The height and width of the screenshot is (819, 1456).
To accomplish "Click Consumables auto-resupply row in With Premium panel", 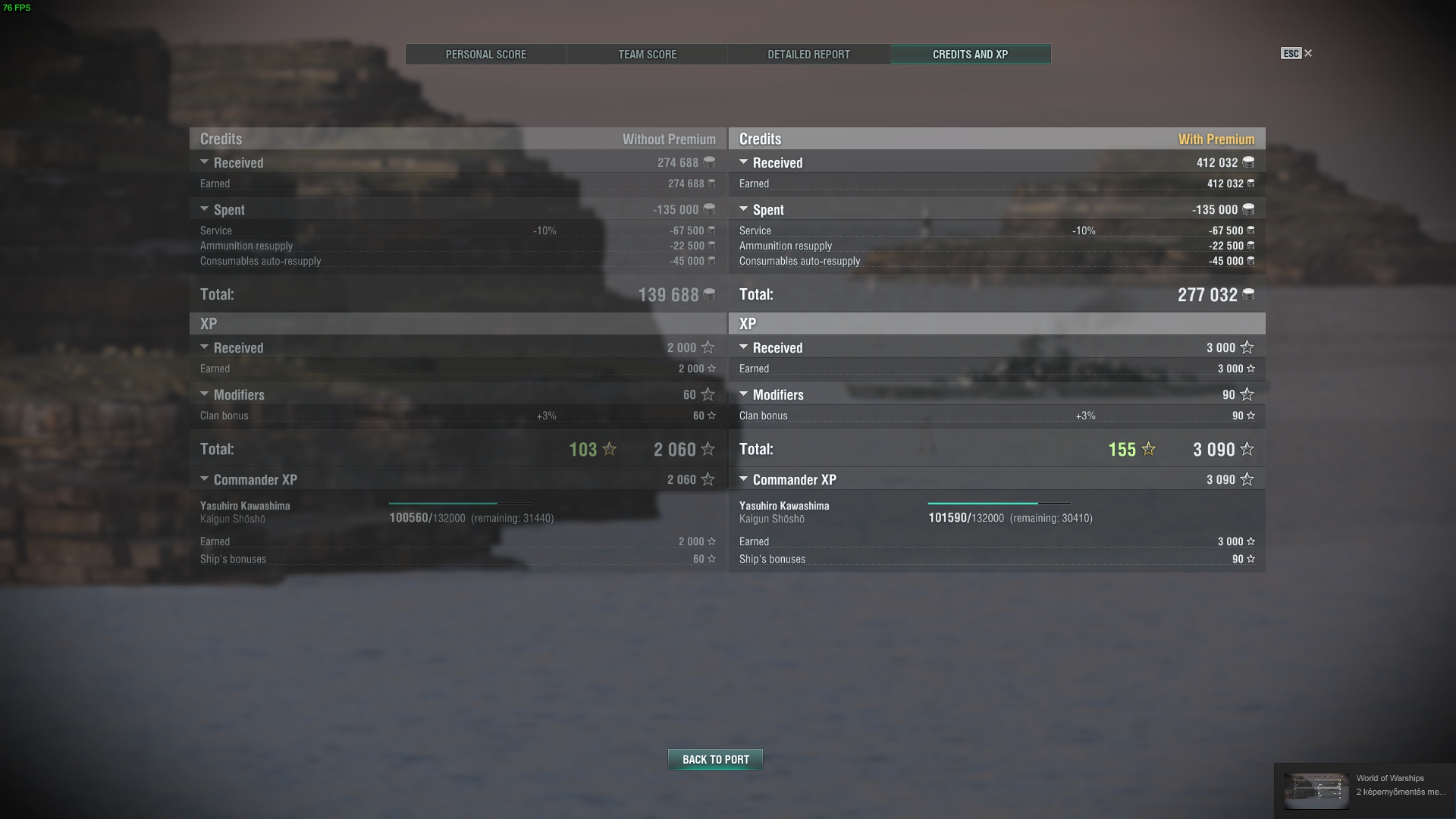I will (x=996, y=261).
